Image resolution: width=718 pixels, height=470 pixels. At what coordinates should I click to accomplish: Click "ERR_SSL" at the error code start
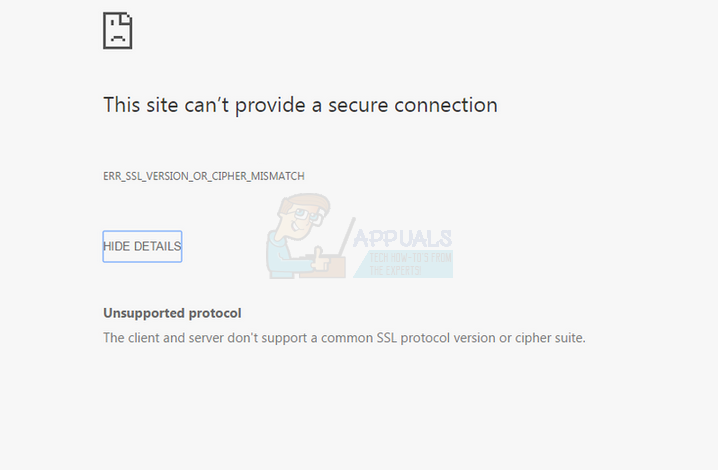(123, 176)
